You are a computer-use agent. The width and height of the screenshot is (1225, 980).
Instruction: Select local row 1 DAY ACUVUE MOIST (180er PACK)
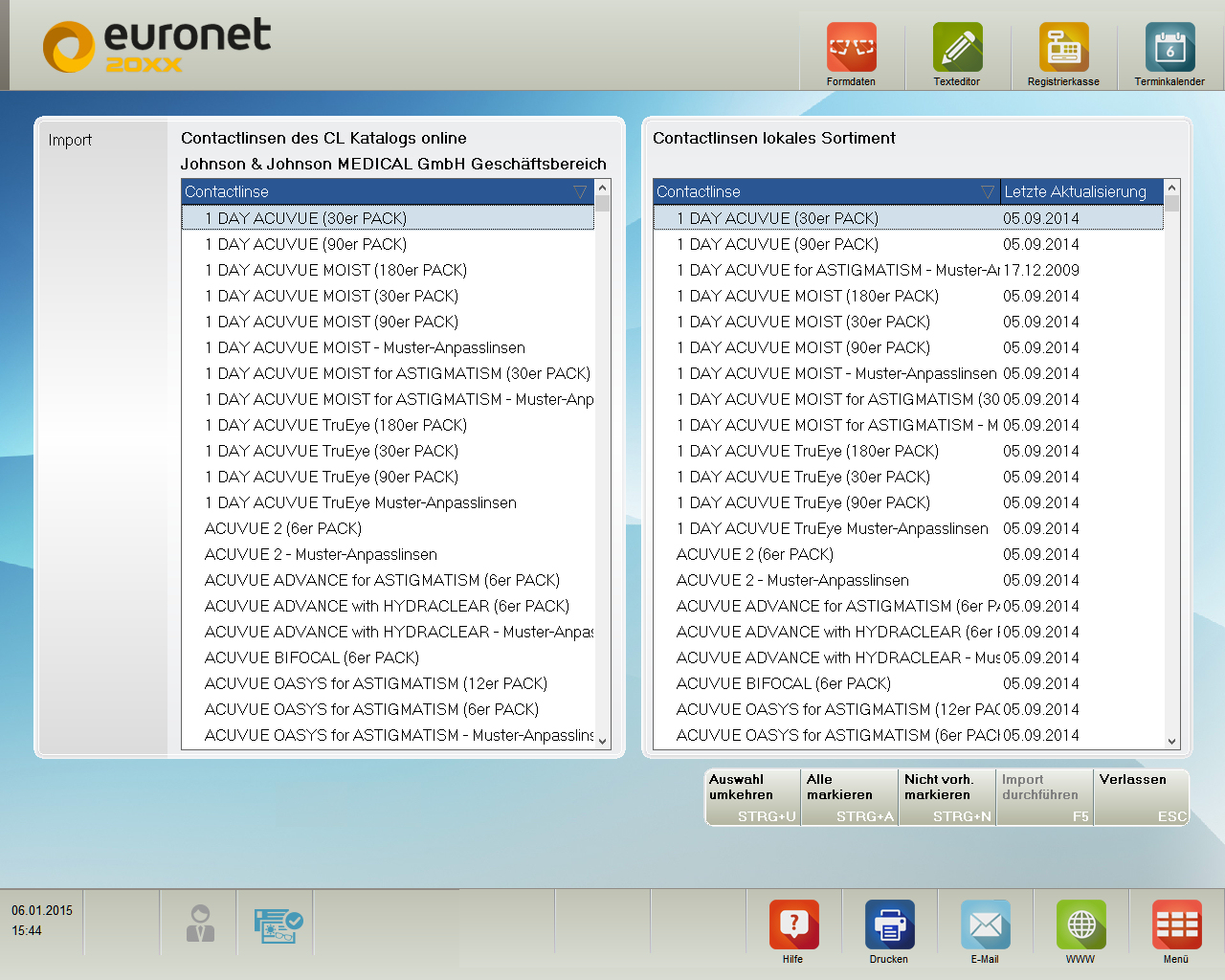pyautogui.click(x=908, y=296)
